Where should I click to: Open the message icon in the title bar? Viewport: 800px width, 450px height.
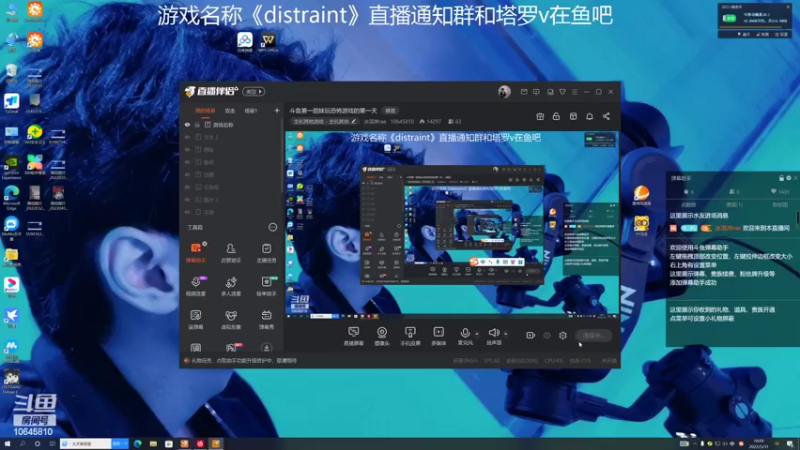(536, 92)
